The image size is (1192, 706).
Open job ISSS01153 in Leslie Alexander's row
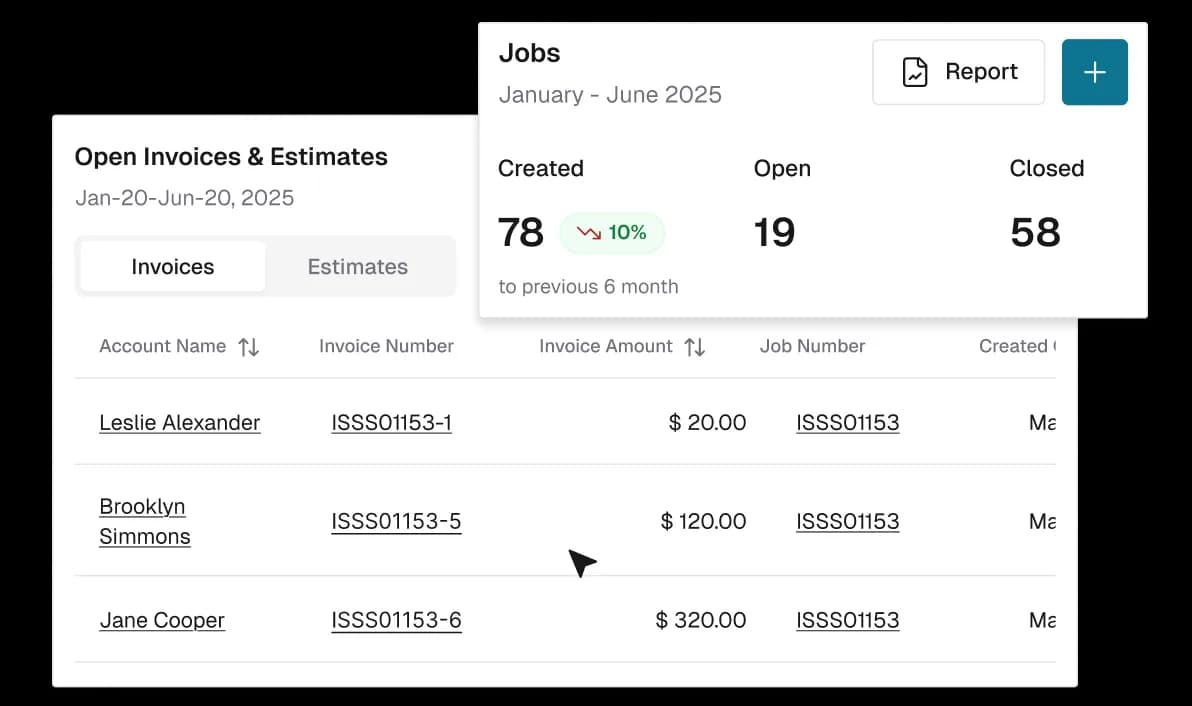[847, 422]
